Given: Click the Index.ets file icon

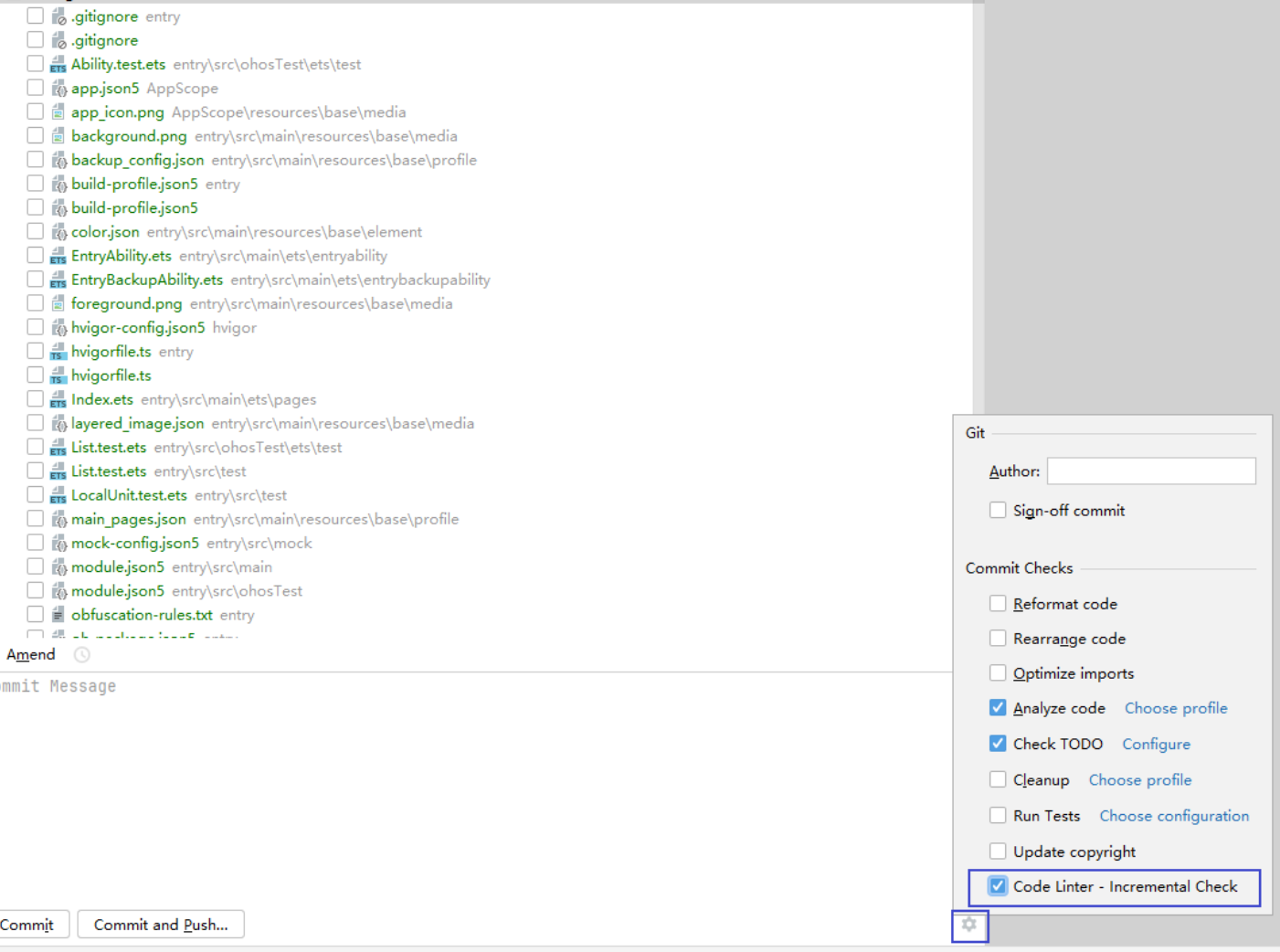Looking at the screenshot, I should pyautogui.click(x=58, y=399).
